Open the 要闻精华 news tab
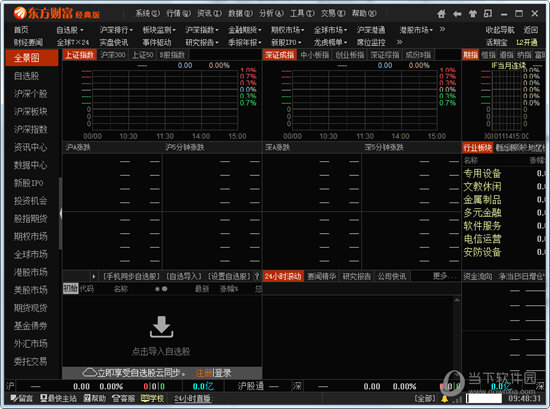Image resolution: width=550 pixels, height=409 pixels. (322, 276)
